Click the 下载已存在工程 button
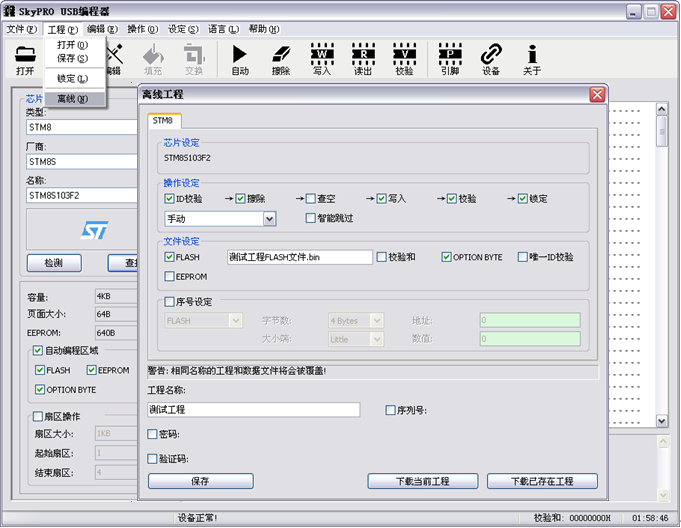 [542, 481]
